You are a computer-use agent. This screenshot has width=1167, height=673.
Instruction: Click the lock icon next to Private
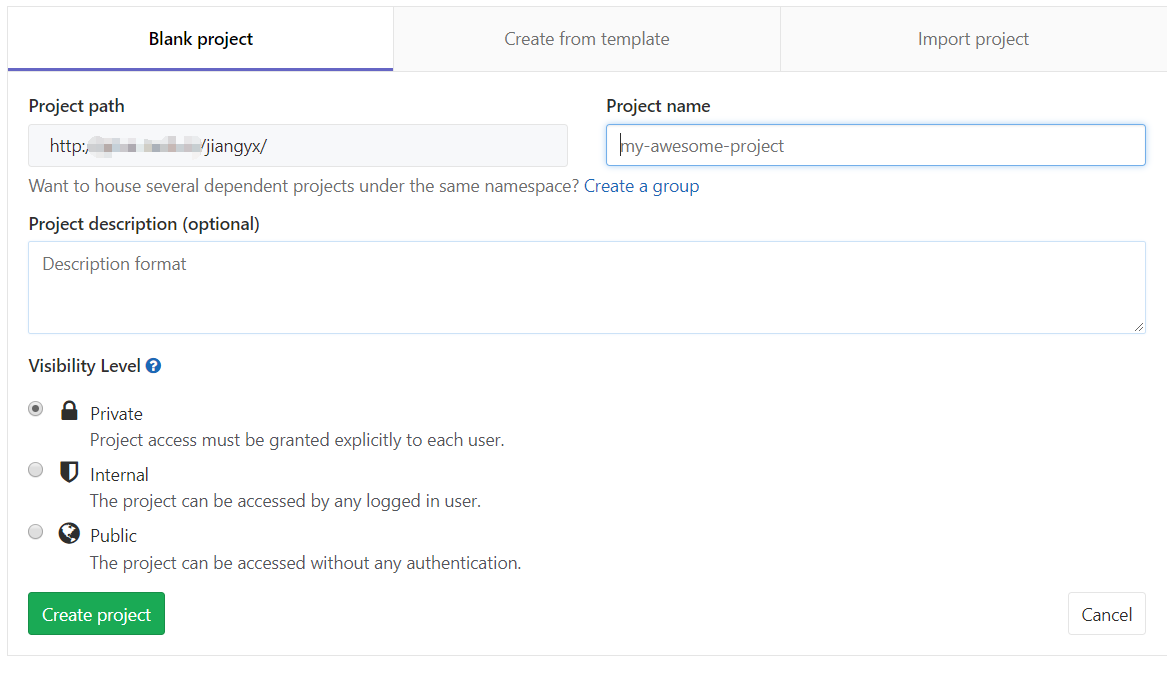click(69, 410)
